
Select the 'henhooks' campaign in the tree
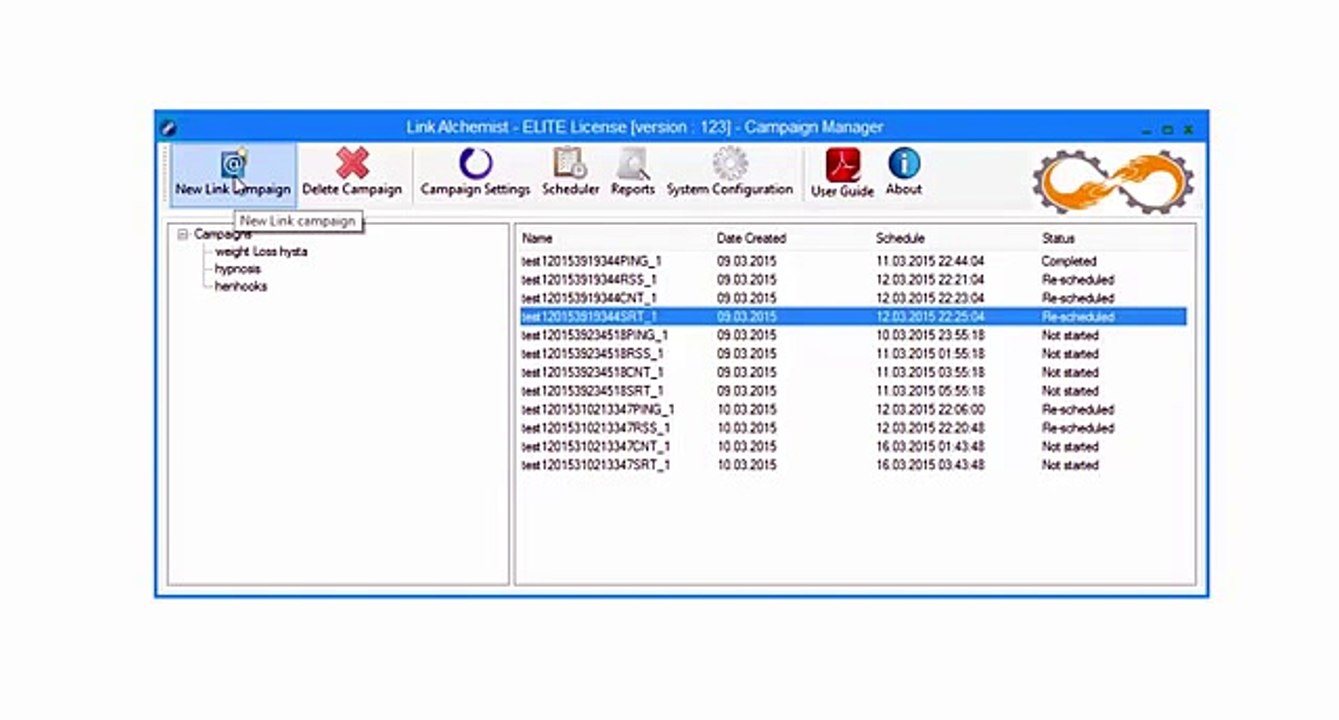(x=241, y=286)
